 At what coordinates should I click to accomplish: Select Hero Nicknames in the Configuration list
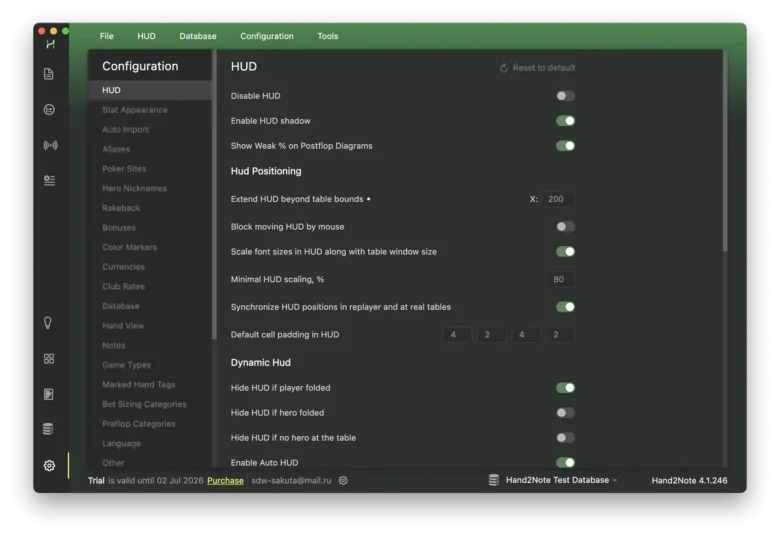pyautogui.click(x=150, y=188)
